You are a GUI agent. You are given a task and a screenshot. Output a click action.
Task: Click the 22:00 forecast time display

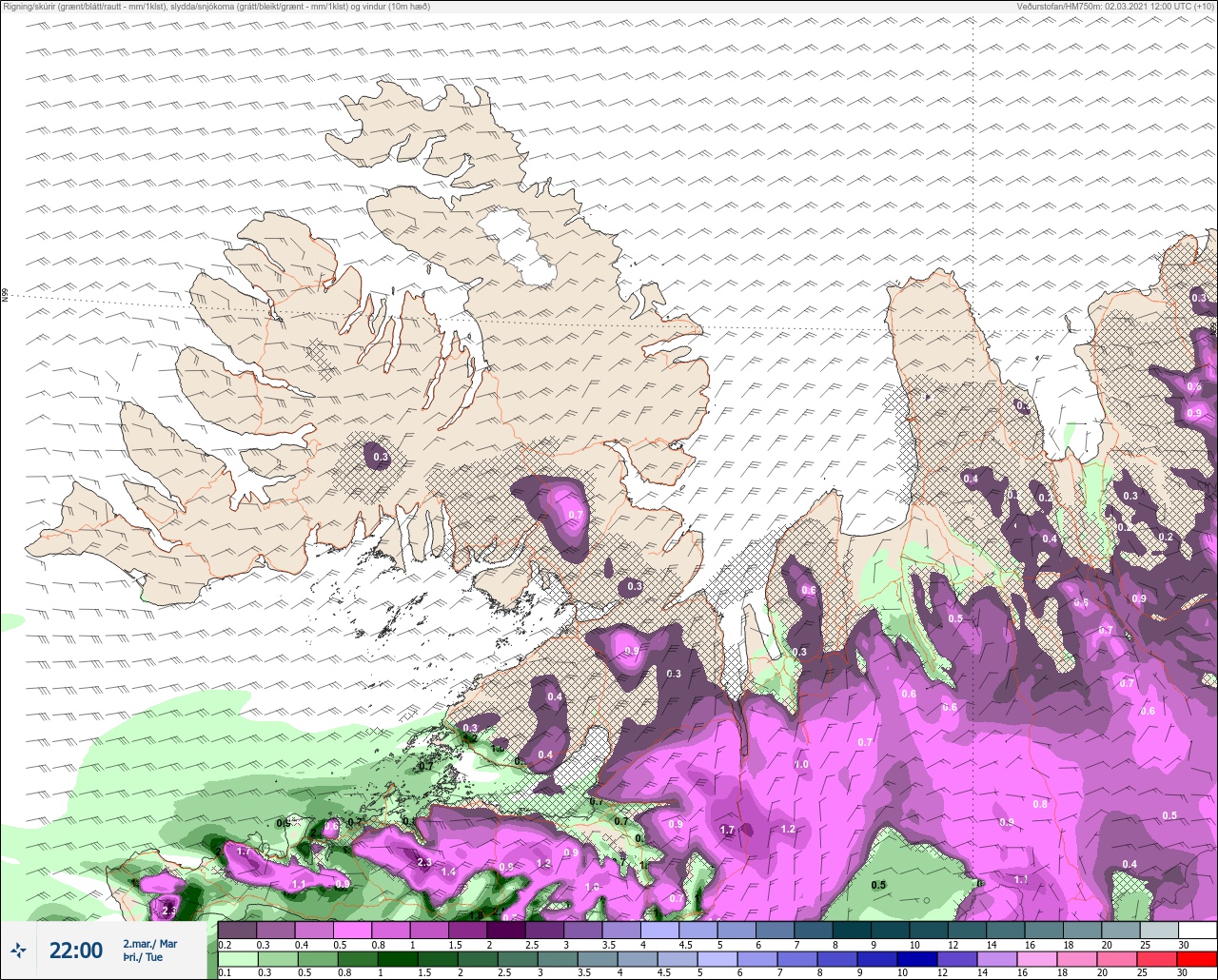[76, 951]
